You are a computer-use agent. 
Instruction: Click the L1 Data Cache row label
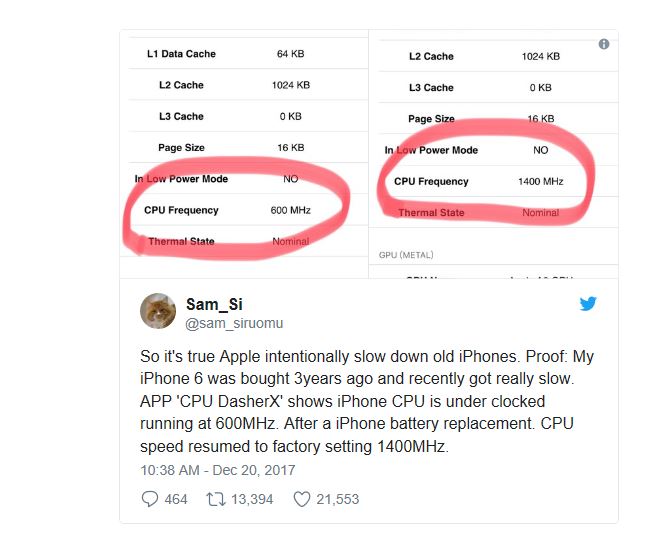click(x=181, y=54)
